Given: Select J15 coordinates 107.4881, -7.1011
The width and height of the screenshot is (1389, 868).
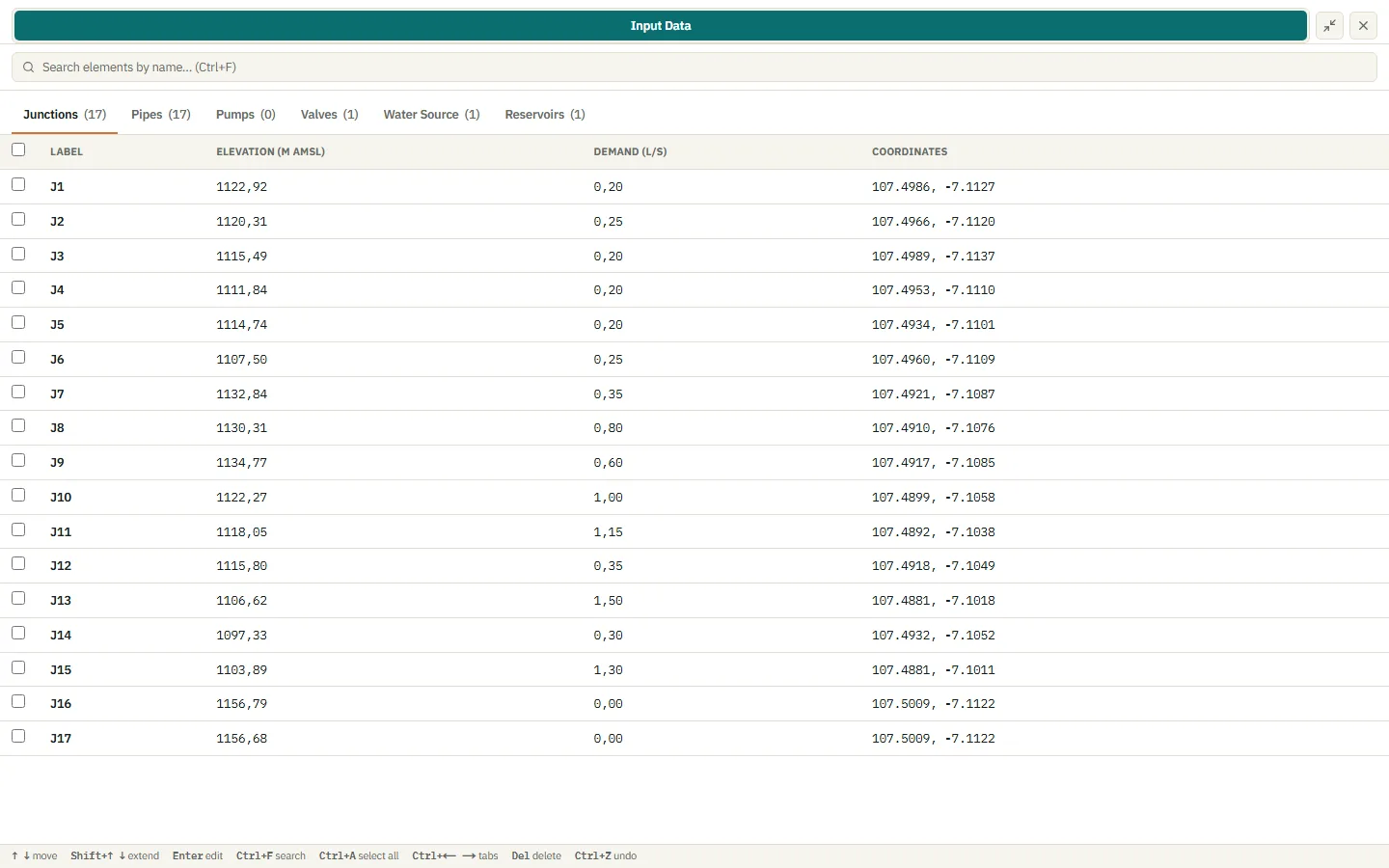Looking at the screenshot, I should click(934, 670).
